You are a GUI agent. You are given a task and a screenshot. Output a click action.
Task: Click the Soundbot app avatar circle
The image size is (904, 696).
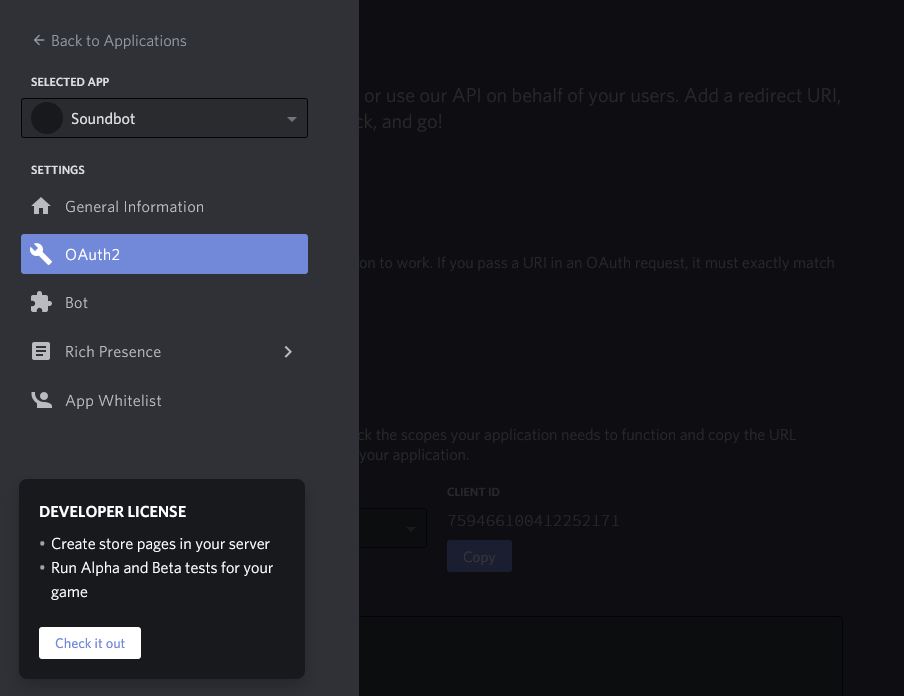[47, 118]
